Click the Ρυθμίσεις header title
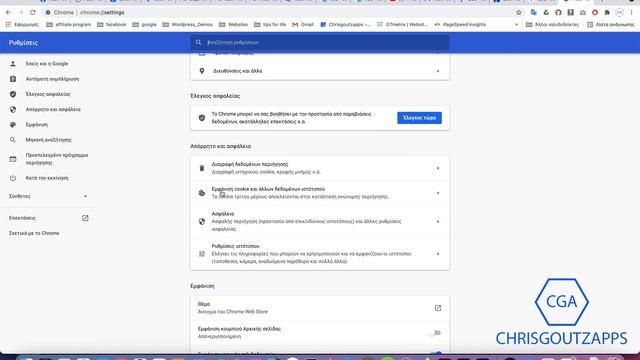Image resolution: width=640 pixels, height=360 pixels. [x=23, y=42]
